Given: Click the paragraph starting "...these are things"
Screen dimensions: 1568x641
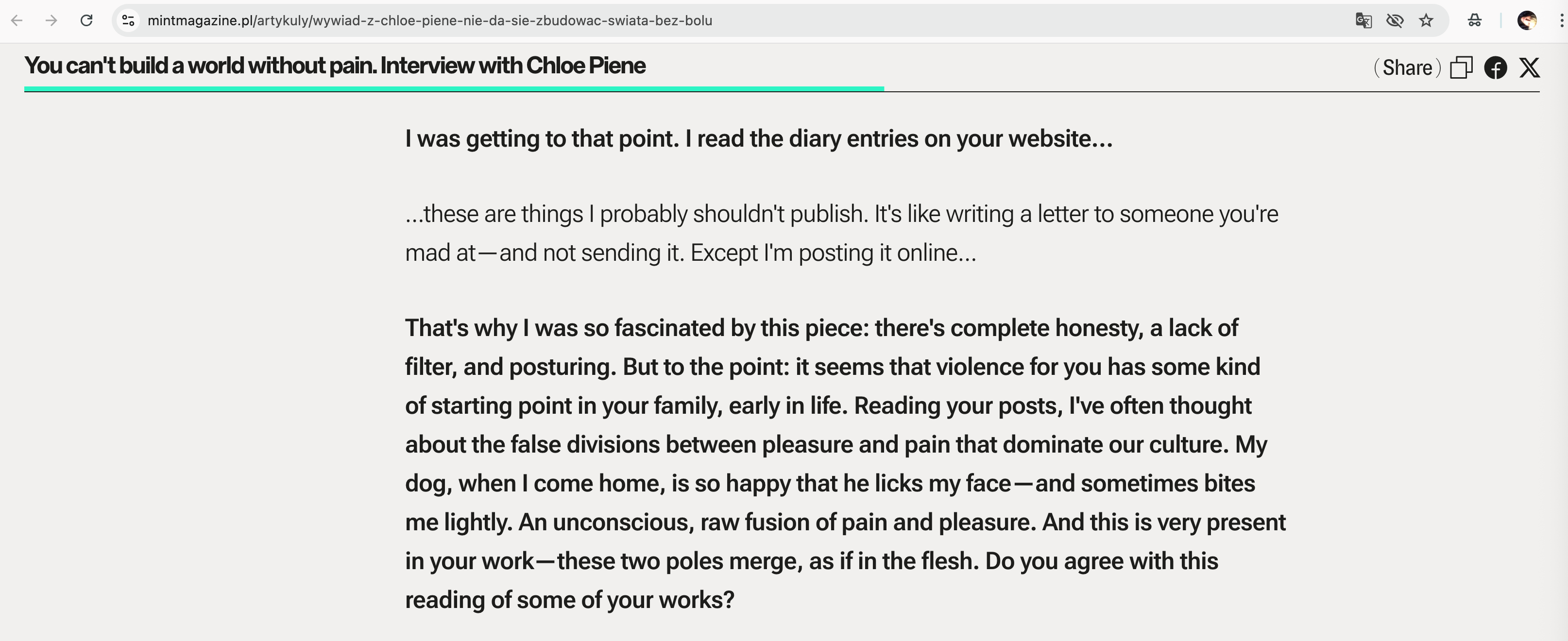Looking at the screenshot, I should pyautogui.click(x=841, y=233).
